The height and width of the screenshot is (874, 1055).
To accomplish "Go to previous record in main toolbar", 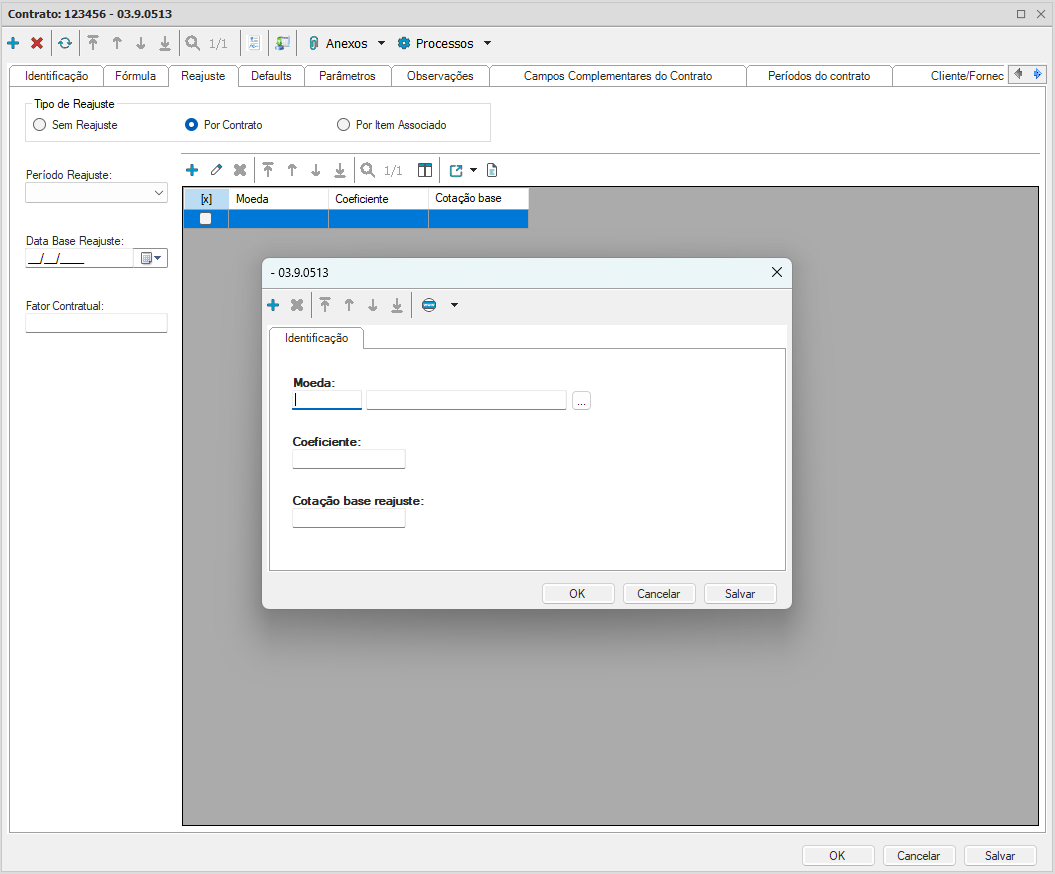I will (x=117, y=43).
